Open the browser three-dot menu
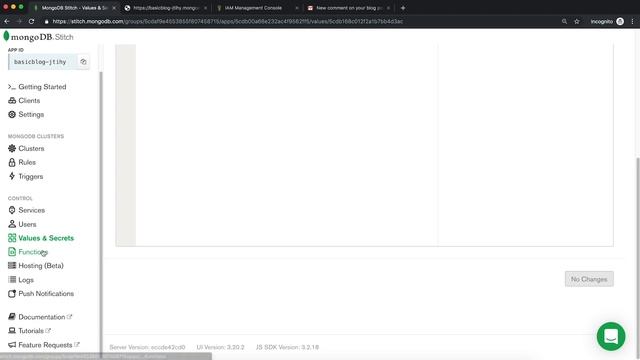 [x=633, y=21]
